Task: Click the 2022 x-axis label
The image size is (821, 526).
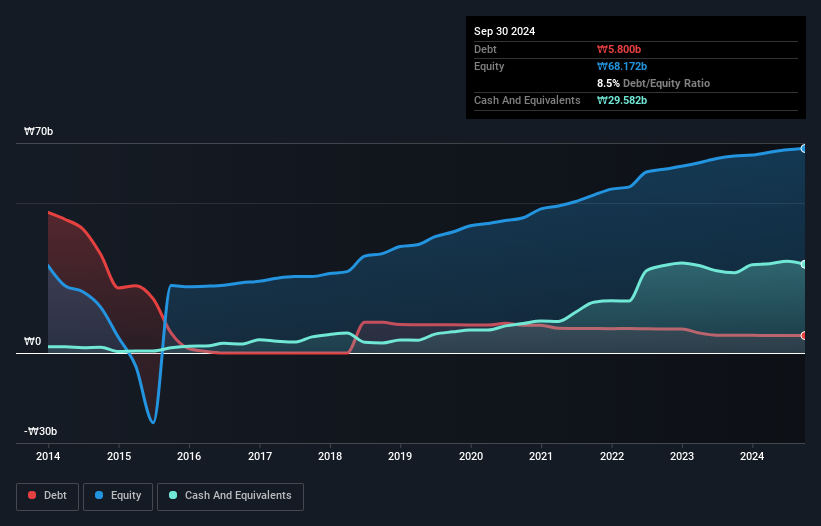Action: pos(612,456)
